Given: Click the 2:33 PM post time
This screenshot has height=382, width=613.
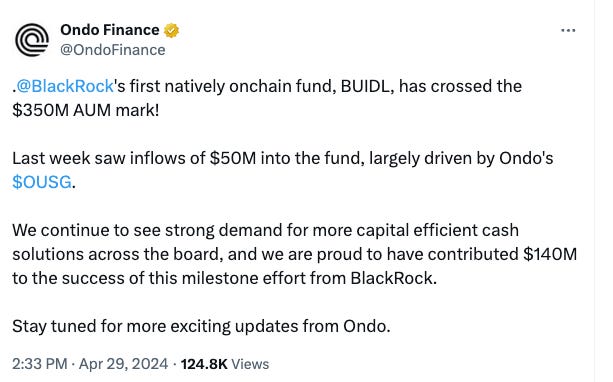Looking at the screenshot, I should [39, 364].
